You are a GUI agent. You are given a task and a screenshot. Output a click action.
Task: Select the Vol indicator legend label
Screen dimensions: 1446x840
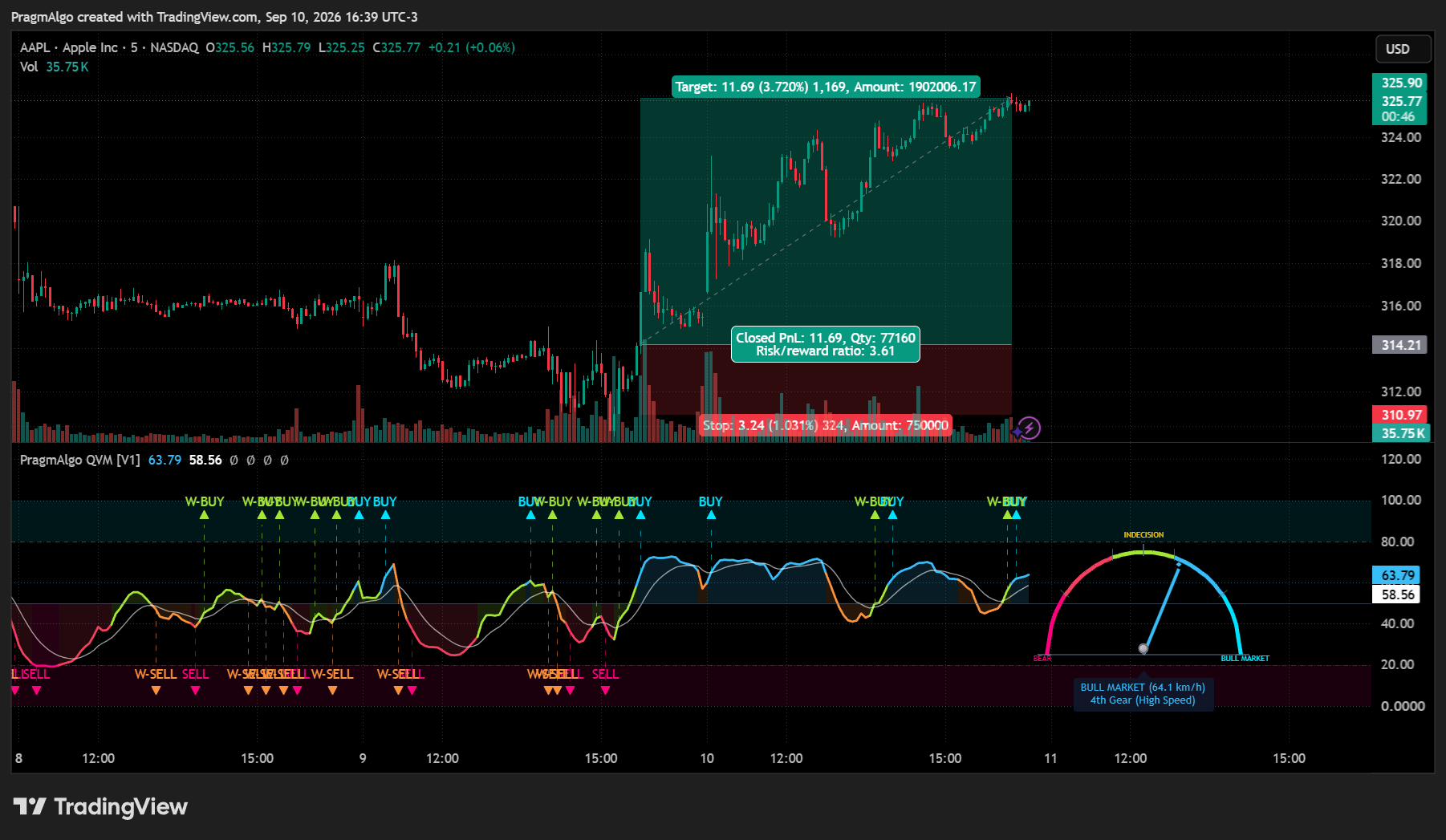point(29,67)
